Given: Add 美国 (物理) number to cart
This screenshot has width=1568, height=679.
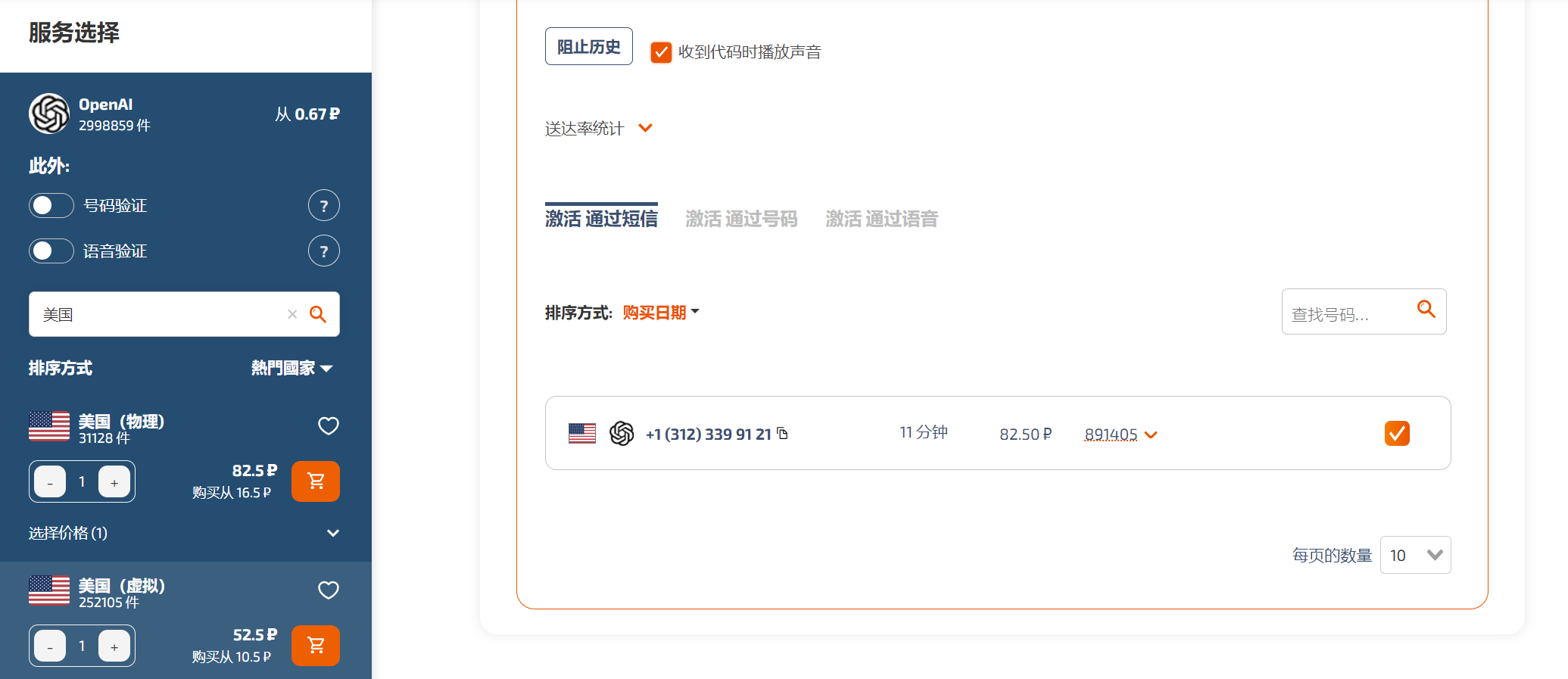Looking at the screenshot, I should pos(316,481).
